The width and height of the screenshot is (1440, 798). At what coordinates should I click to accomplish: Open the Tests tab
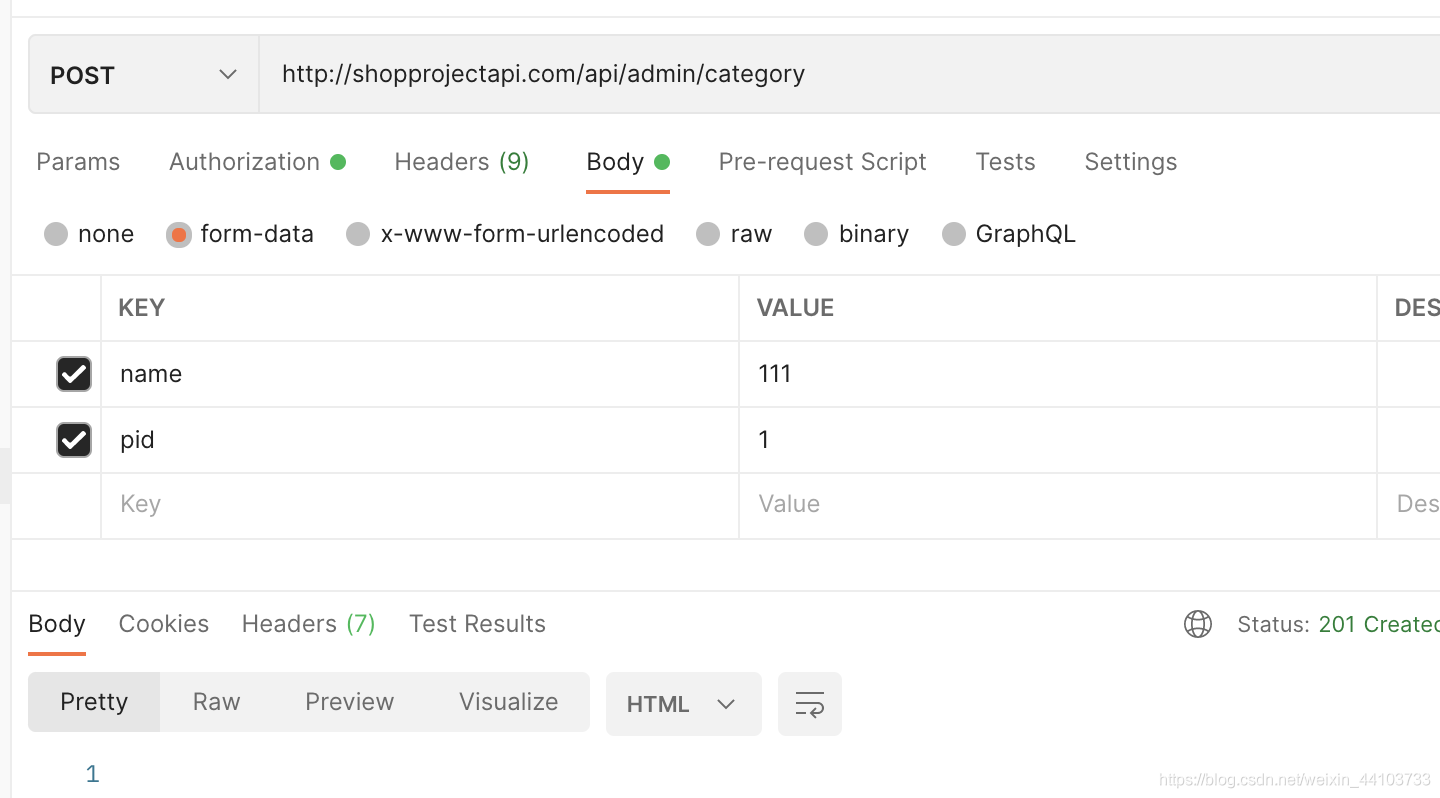pyautogui.click(x=1005, y=162)
